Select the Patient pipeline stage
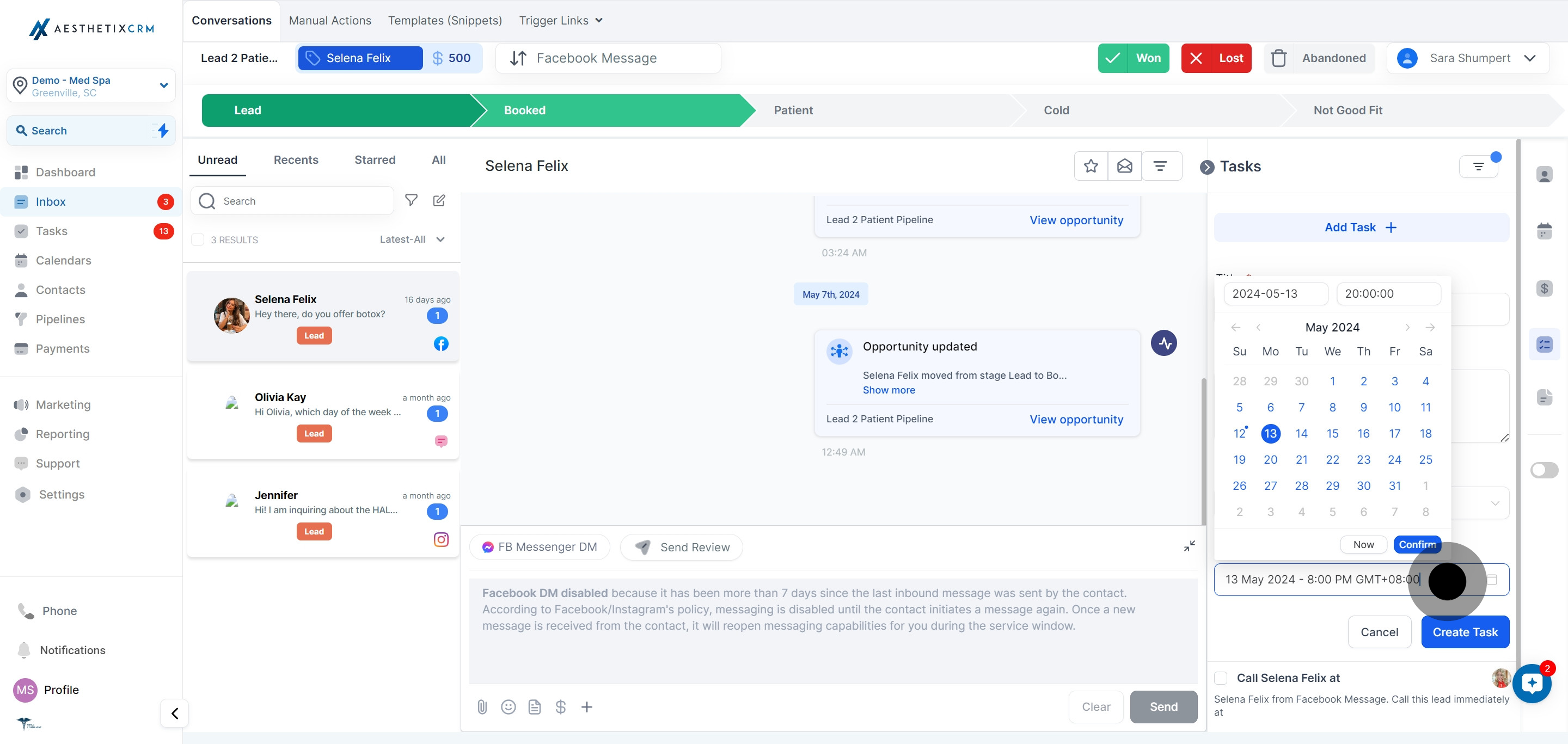This screenshot has width=1568, height=744. pos(793,110)
